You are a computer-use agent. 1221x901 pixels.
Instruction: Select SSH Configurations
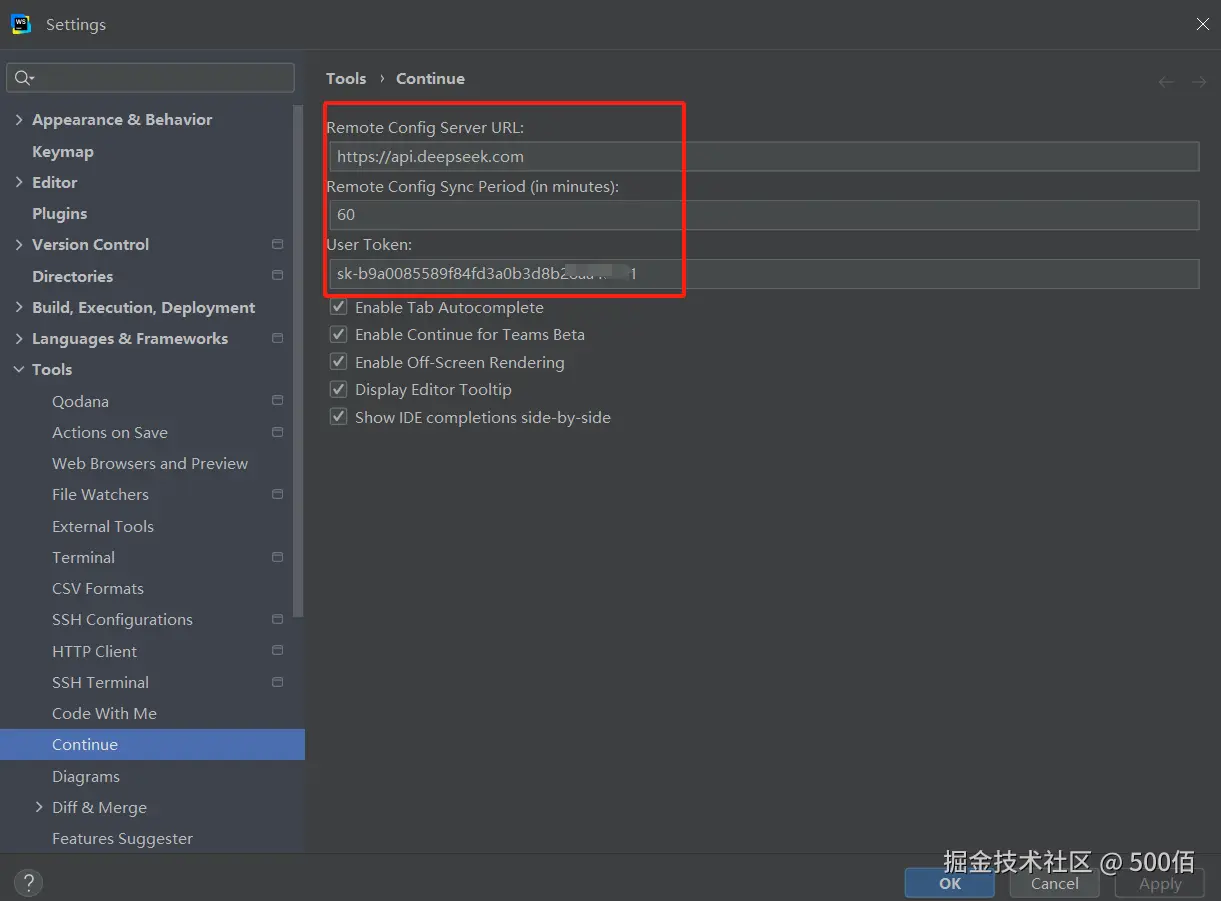coord(122,619)
